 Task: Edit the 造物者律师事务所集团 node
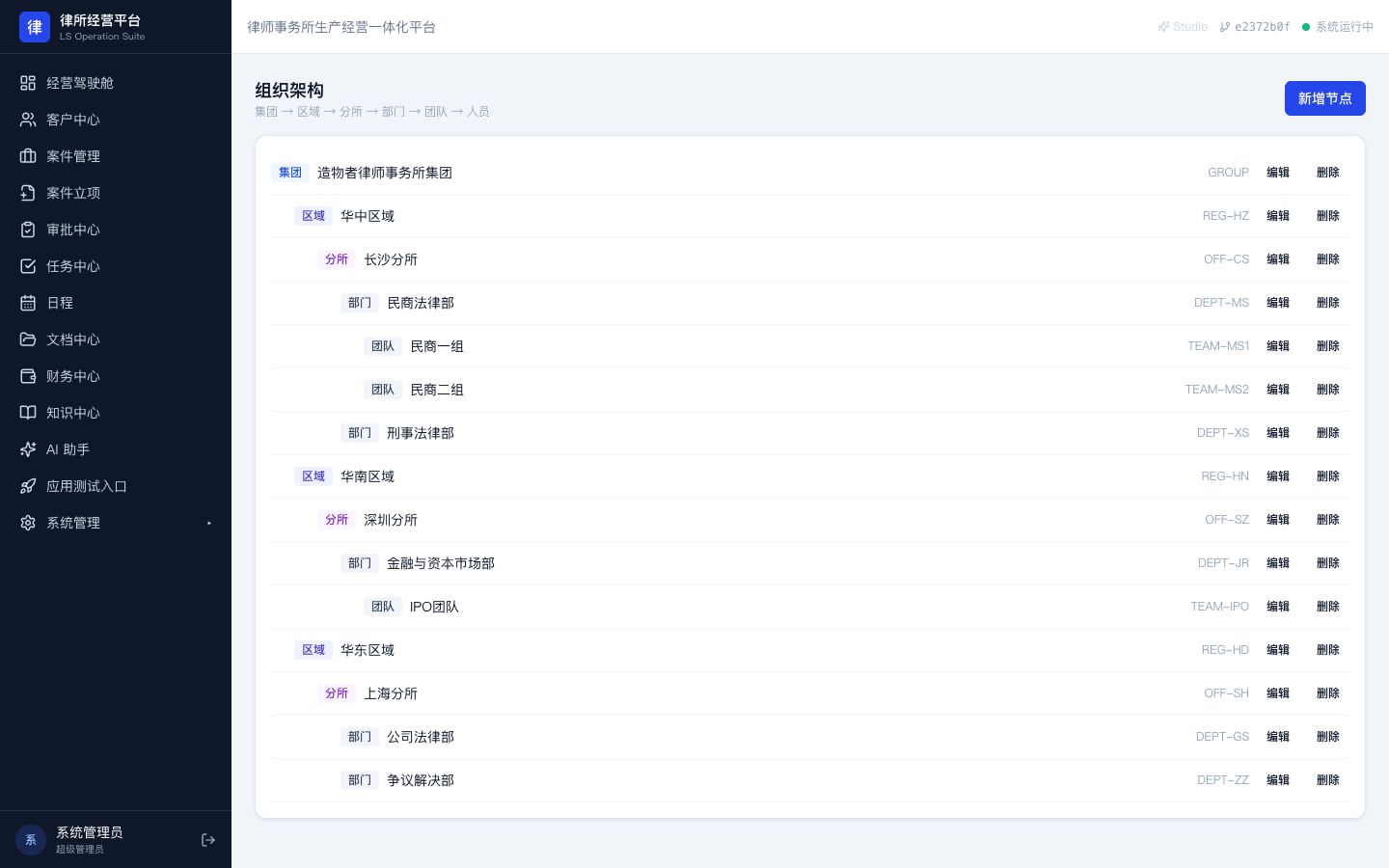tap(1278, 173)
